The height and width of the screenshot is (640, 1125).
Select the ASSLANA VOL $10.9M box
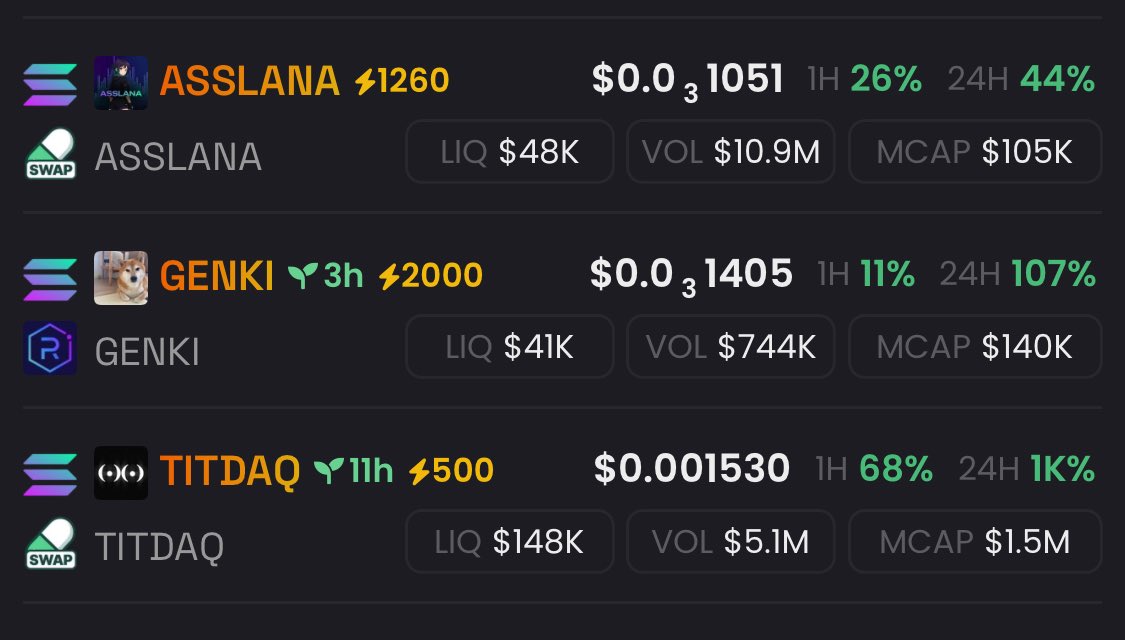click(x=730, y=151)
